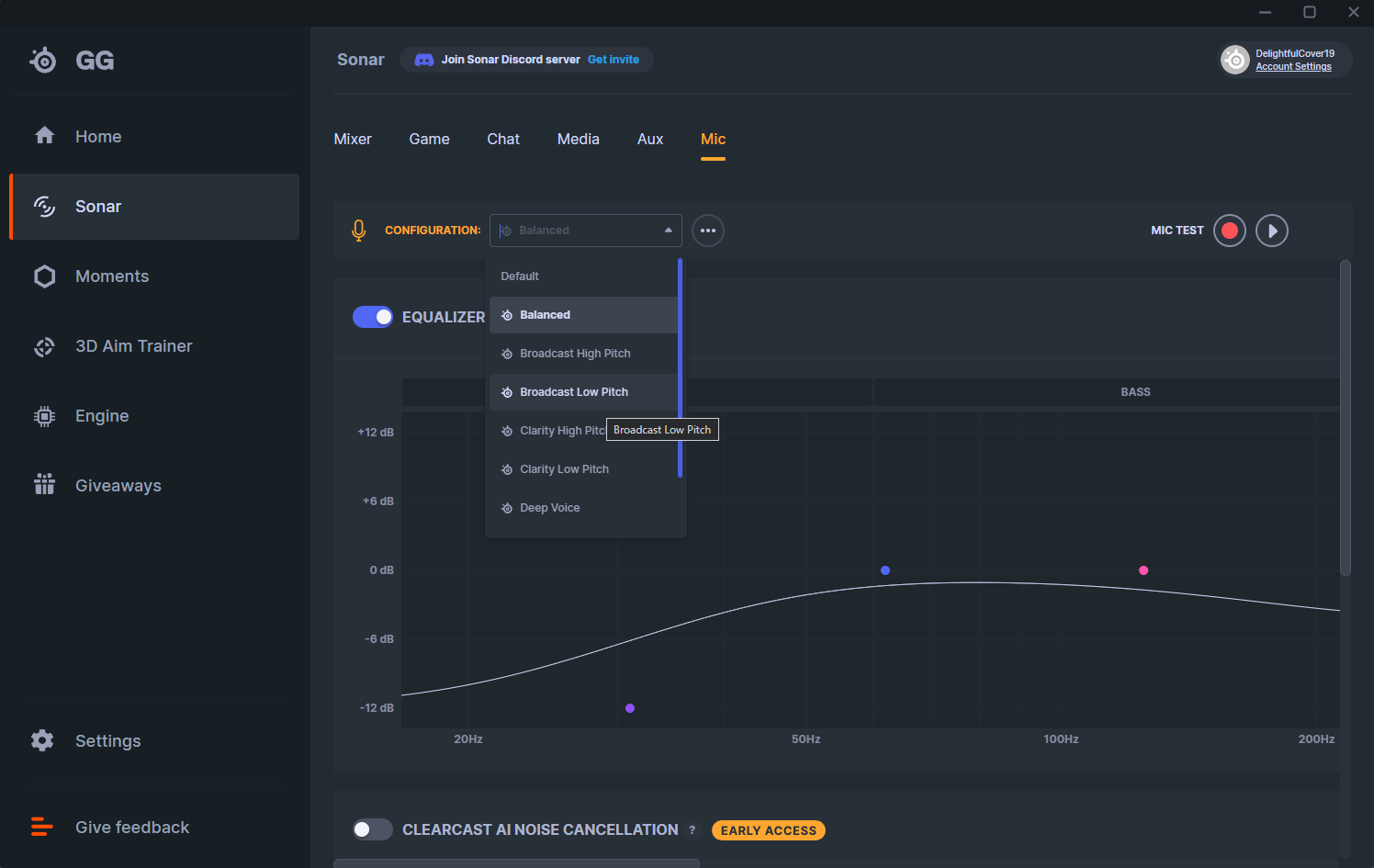Start Mic Test recording with red button
Screen dimensions: 1374x868
tap(1230, 231)
